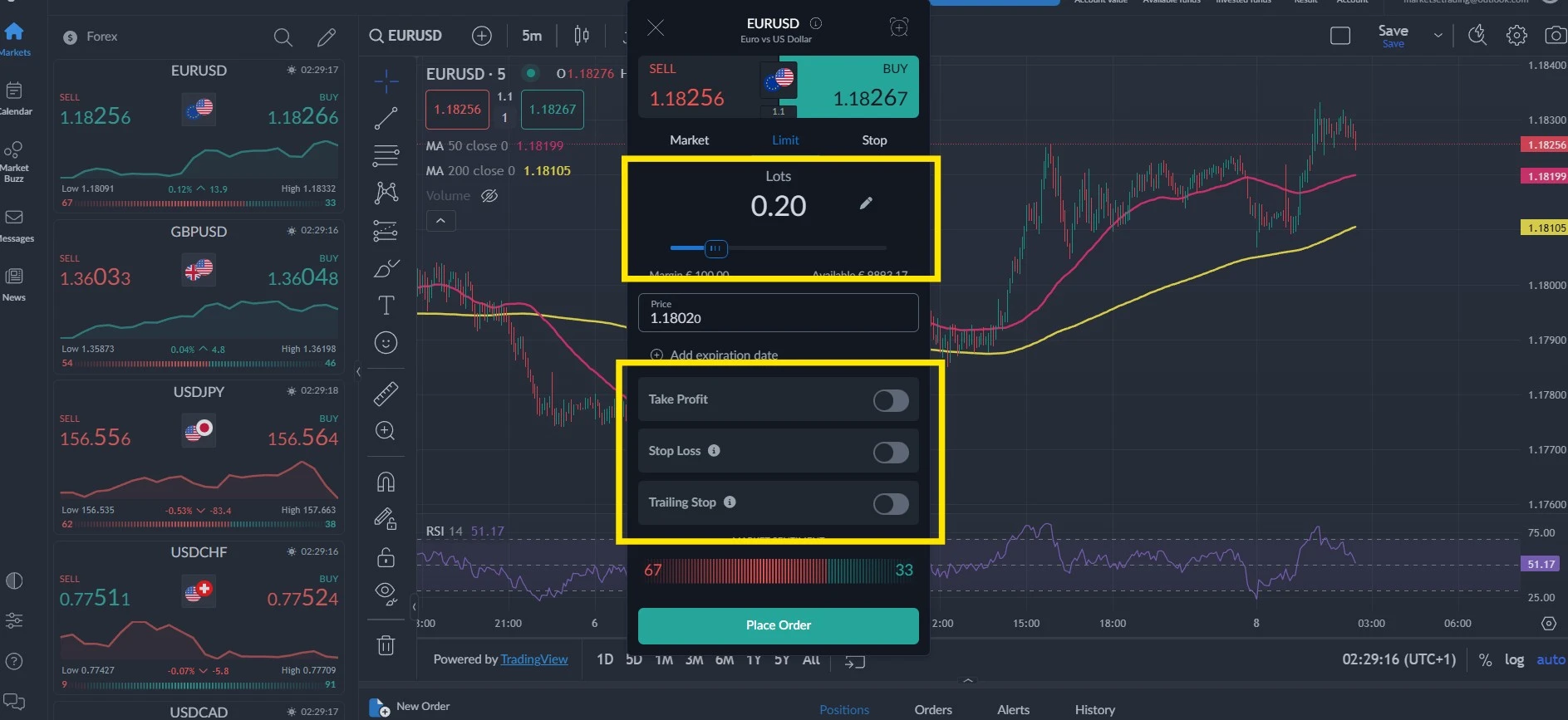Screen dimensions: 1568x720
Task: Click the chart screenshot camera icon
Action: coord(1555,35)
